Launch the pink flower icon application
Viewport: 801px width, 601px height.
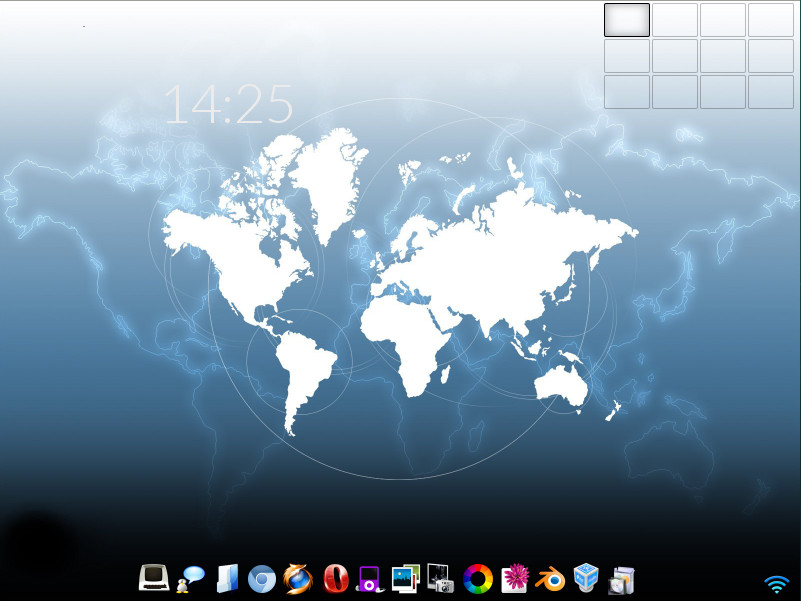click(x=514, y=578)
